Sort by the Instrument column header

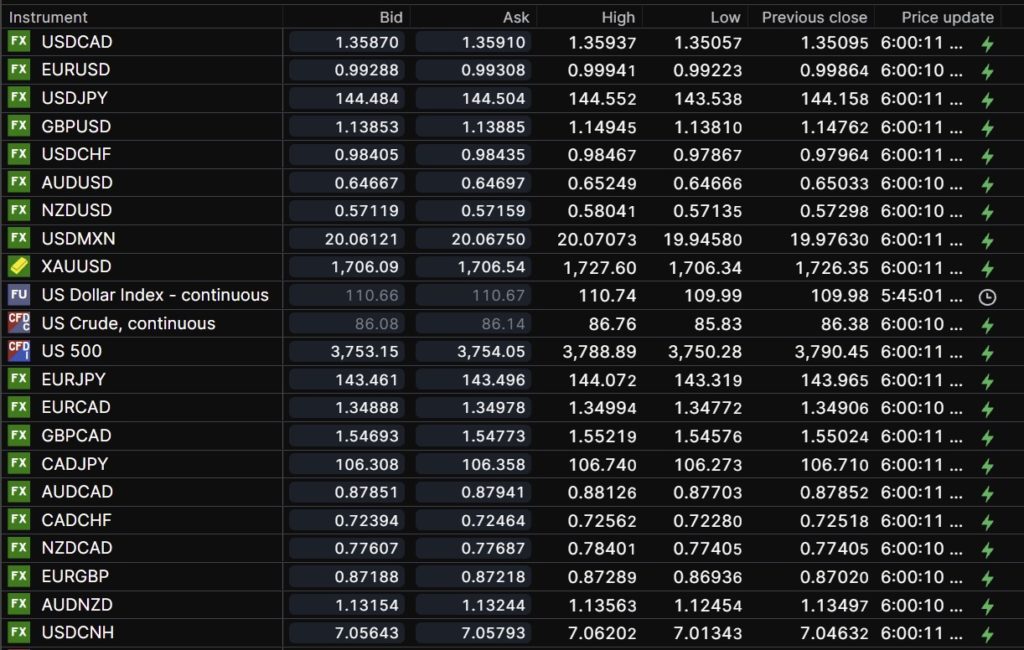point(49,17)
